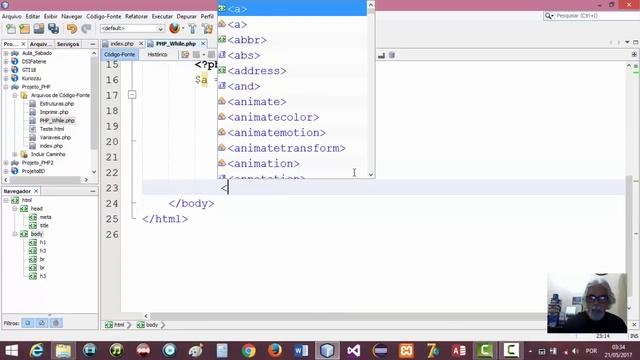Click the Save All toolbar icon
Image resolution: width=640 pixels, height=360 pixels.
click(x=53, y=29)
